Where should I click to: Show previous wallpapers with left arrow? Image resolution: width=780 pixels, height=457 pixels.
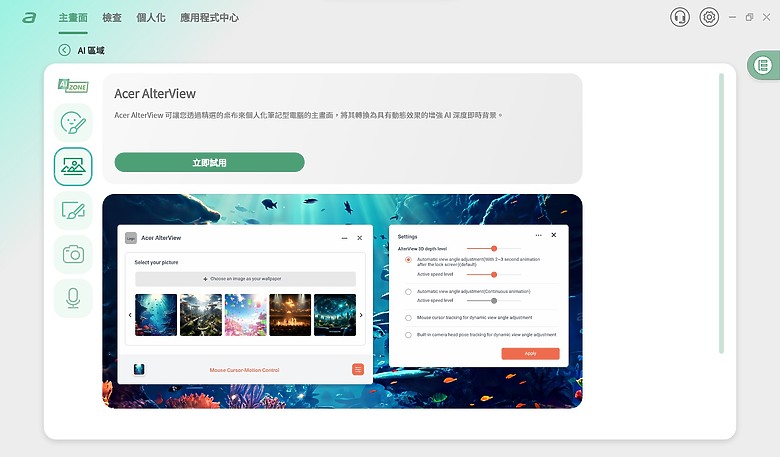click(x=130, y=315)
